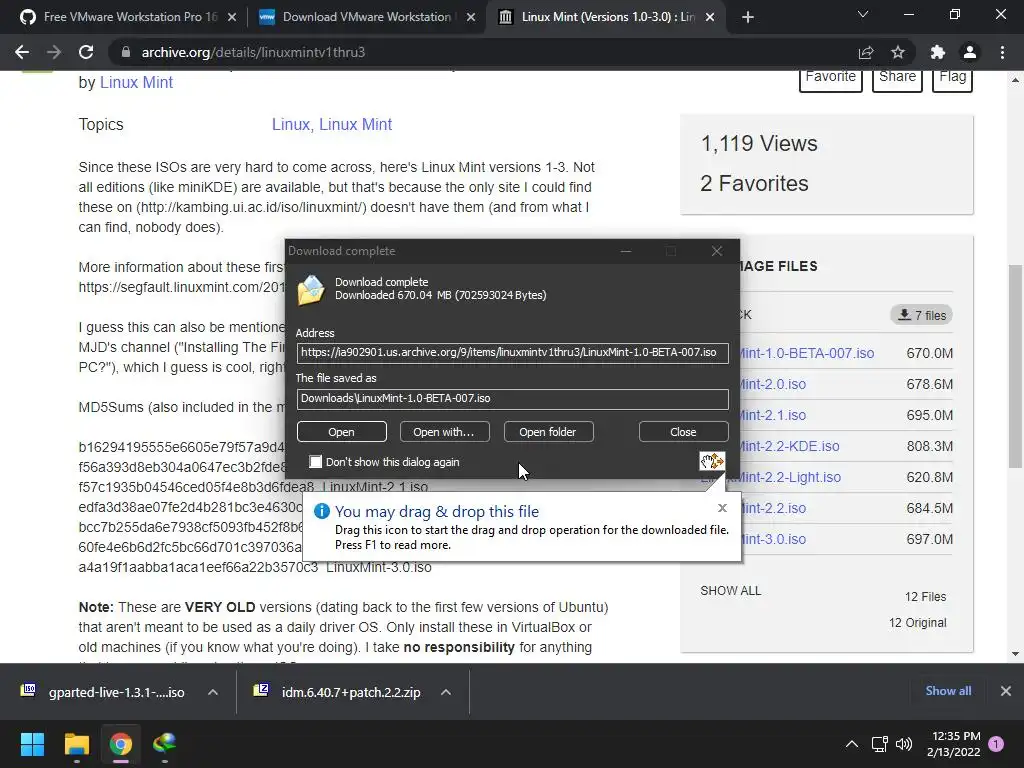Download the Mint-2.2.iso link
The image size is (1024, 768).
773,508
